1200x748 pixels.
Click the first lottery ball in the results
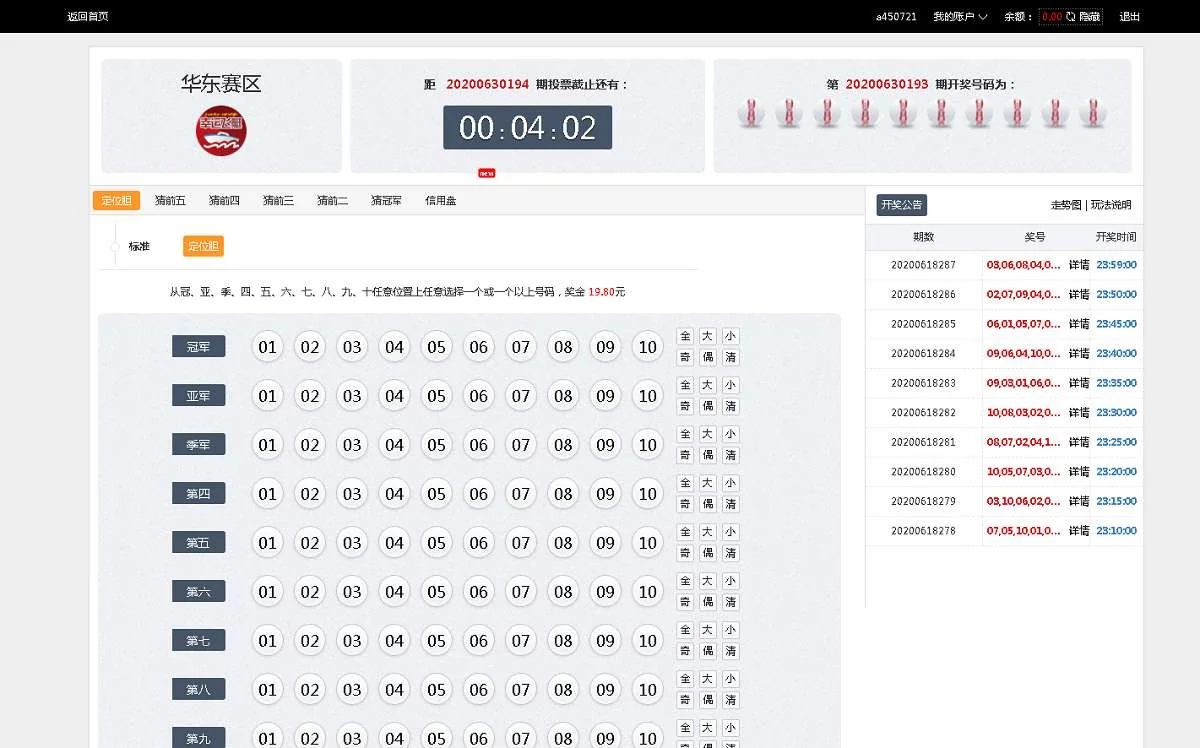pos(751,113)
